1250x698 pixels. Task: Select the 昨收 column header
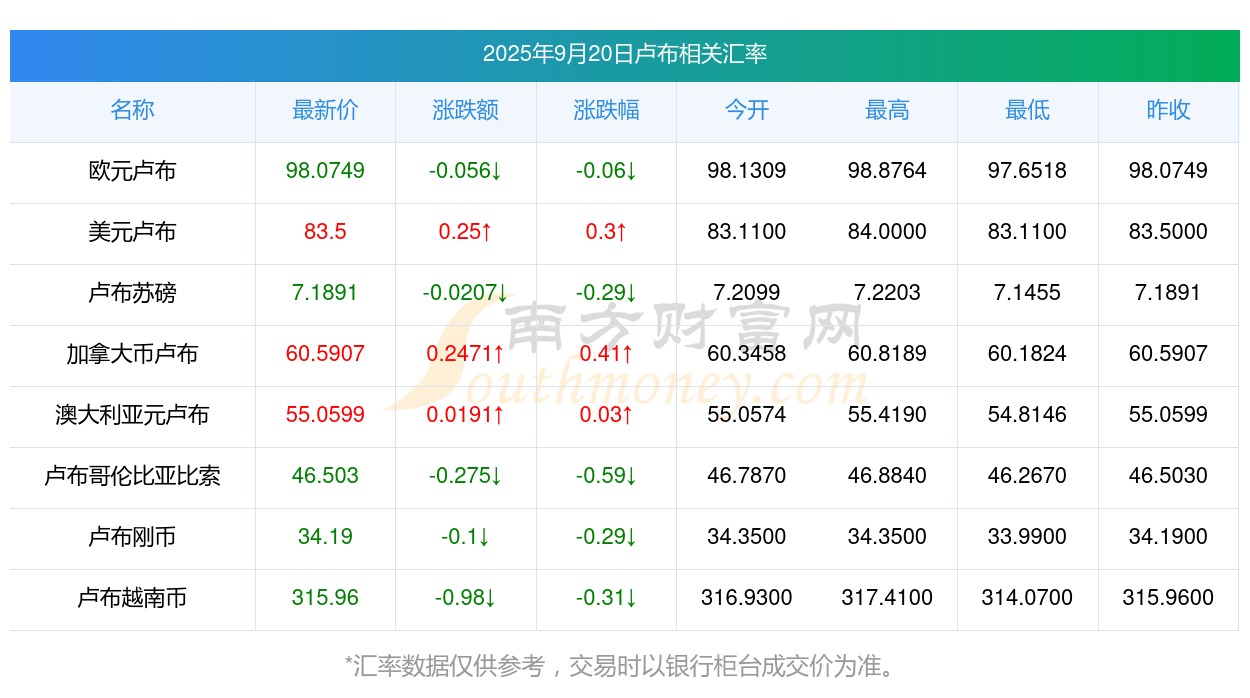1168,110
